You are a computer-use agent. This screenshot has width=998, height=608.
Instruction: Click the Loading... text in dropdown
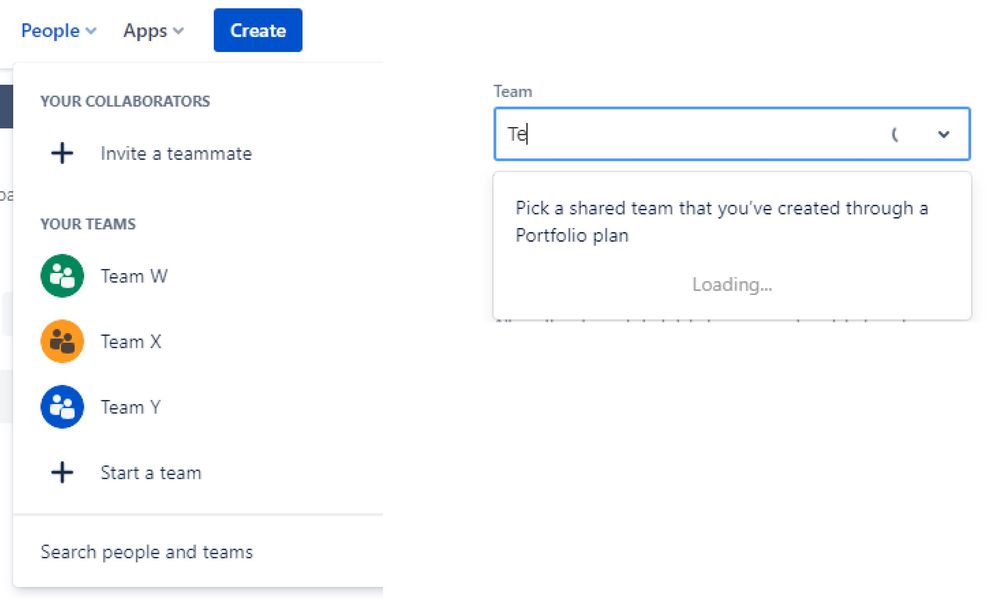pyautogui.click(x=732, y=285)
